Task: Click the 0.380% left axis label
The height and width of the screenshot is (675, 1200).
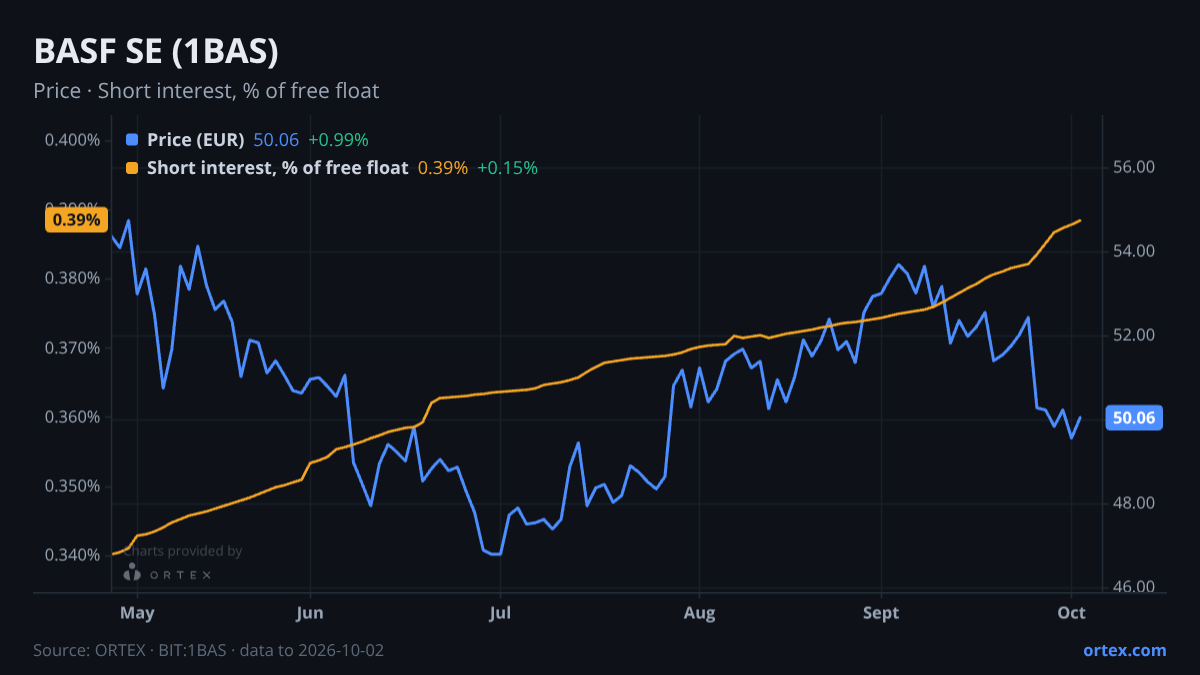Action: pos(72,278)
